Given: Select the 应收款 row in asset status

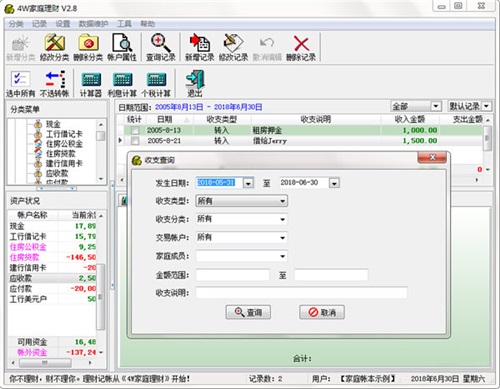Looking at the screenshot, I should [52, 278].
